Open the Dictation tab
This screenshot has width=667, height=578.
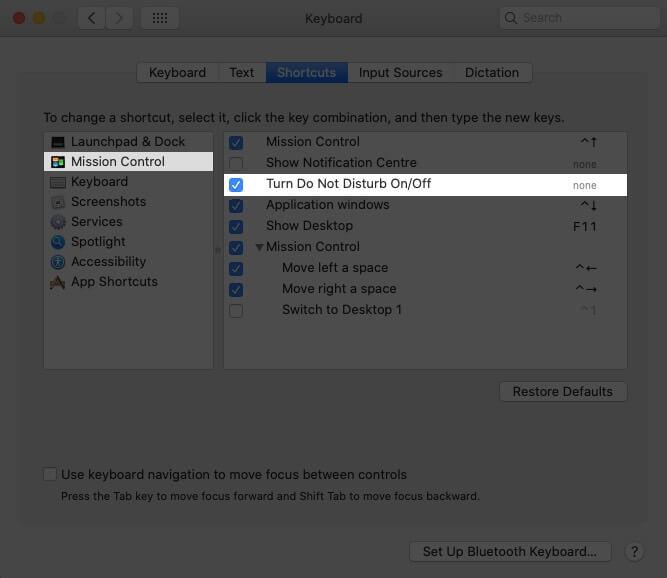point(492,73)
